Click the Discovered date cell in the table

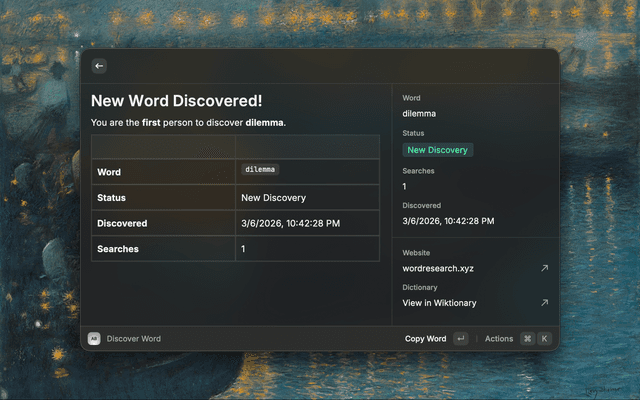tap(290, 223)
